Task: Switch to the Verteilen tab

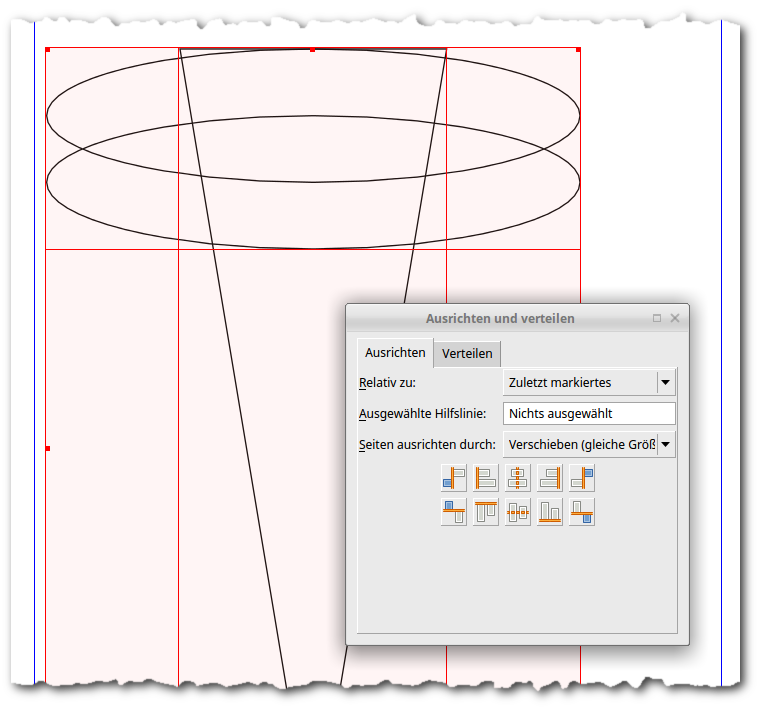Action: click(467, 353)
